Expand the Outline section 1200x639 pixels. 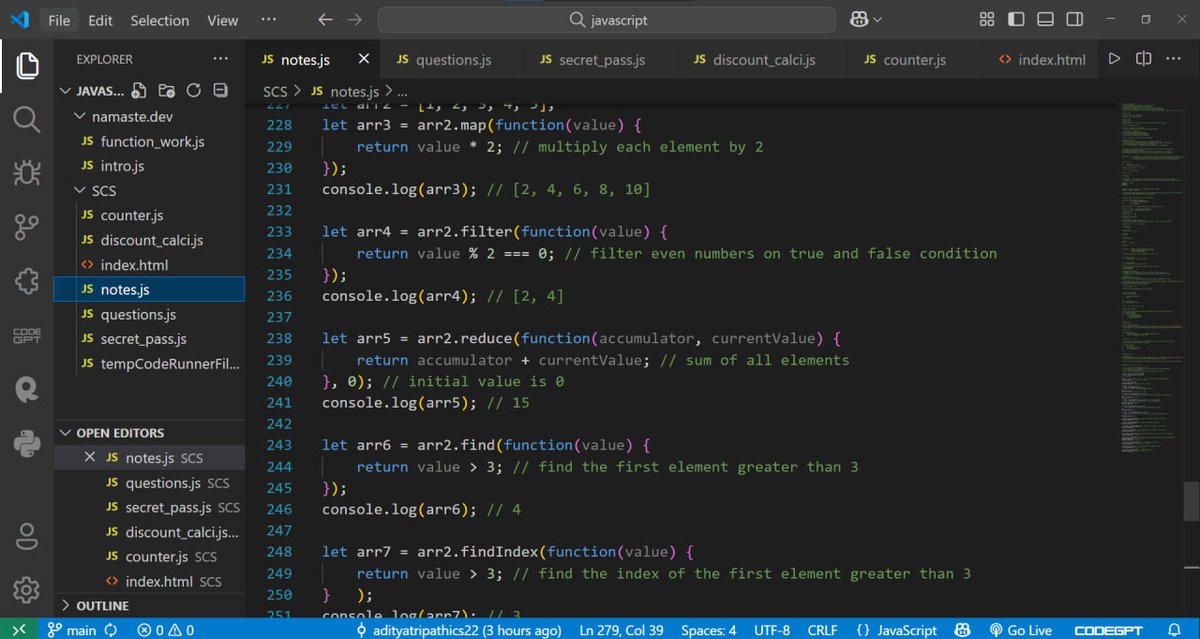click(66, 606)
